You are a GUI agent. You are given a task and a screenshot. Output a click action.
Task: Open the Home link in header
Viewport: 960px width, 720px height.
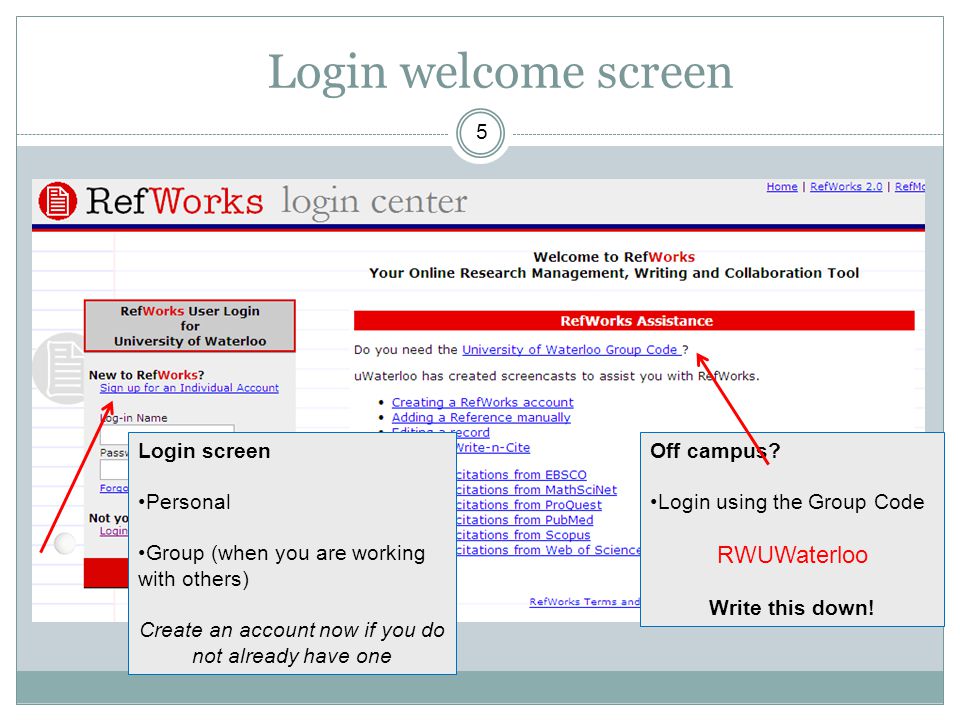click(x=782, y=187)
